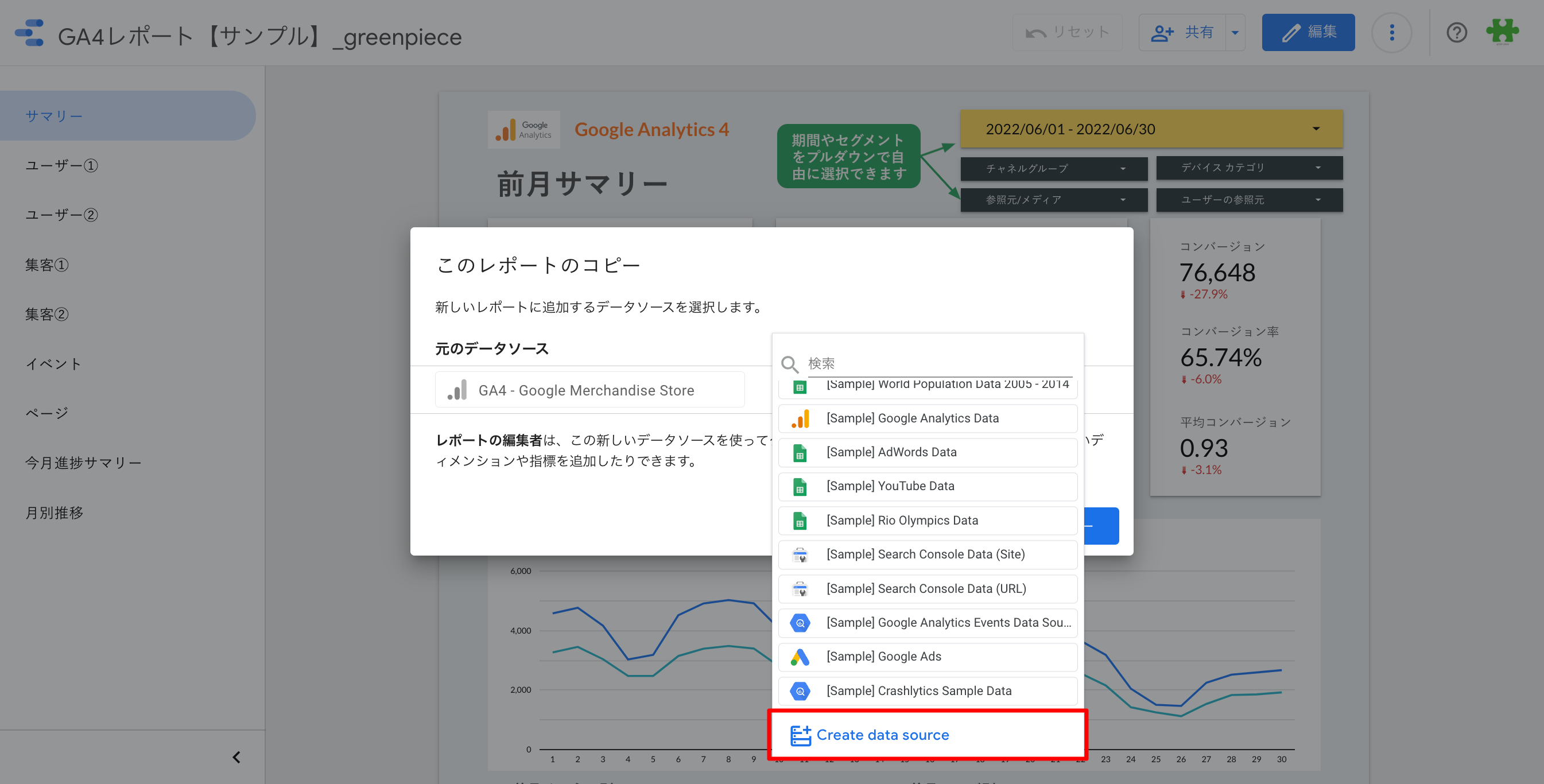Open the help question mark icon
This screenshot has width=1544, height=784.
(x=1457, y=32)
